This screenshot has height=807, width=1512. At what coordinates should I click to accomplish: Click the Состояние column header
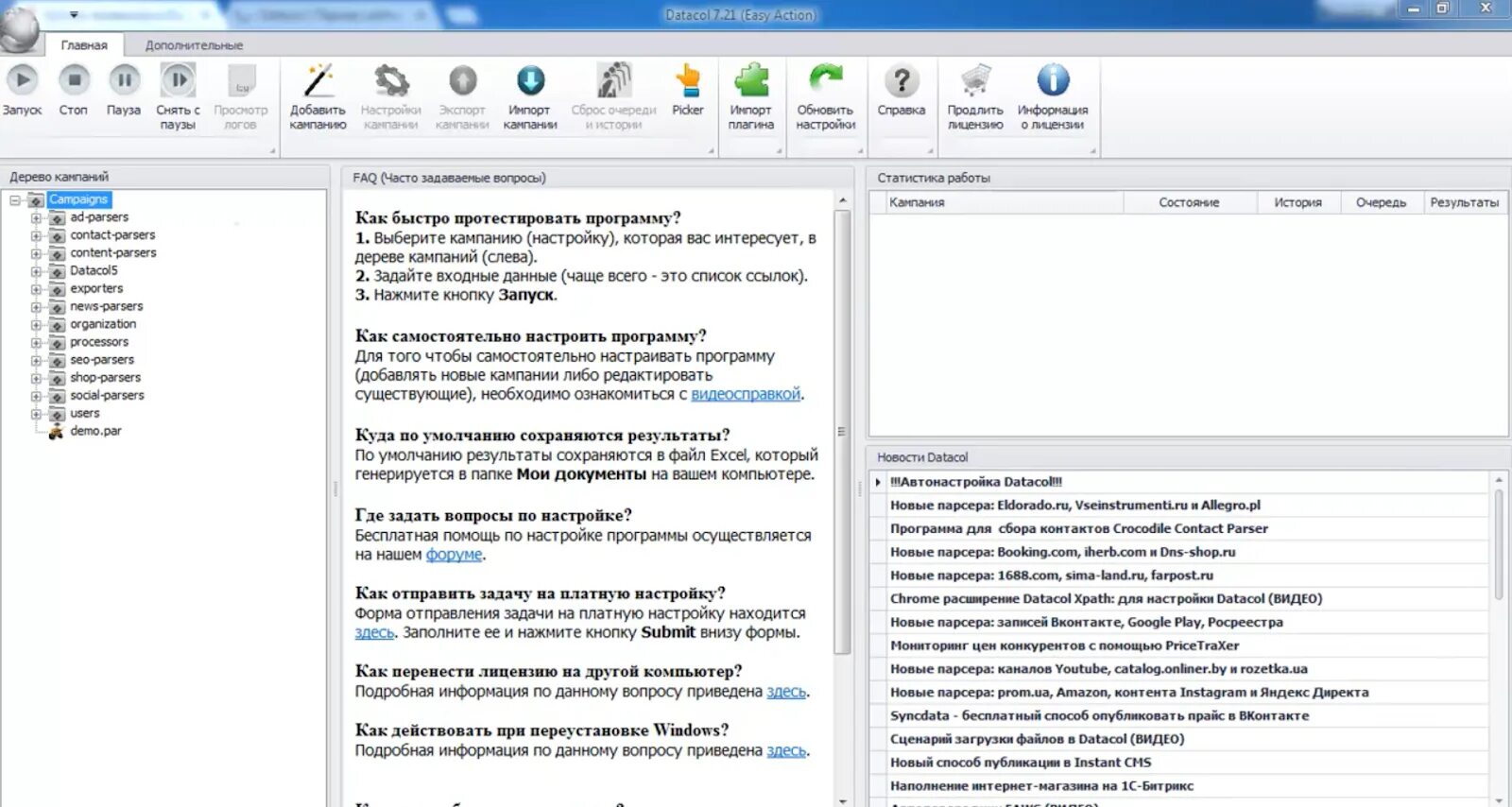click(x=1190, y=202)
